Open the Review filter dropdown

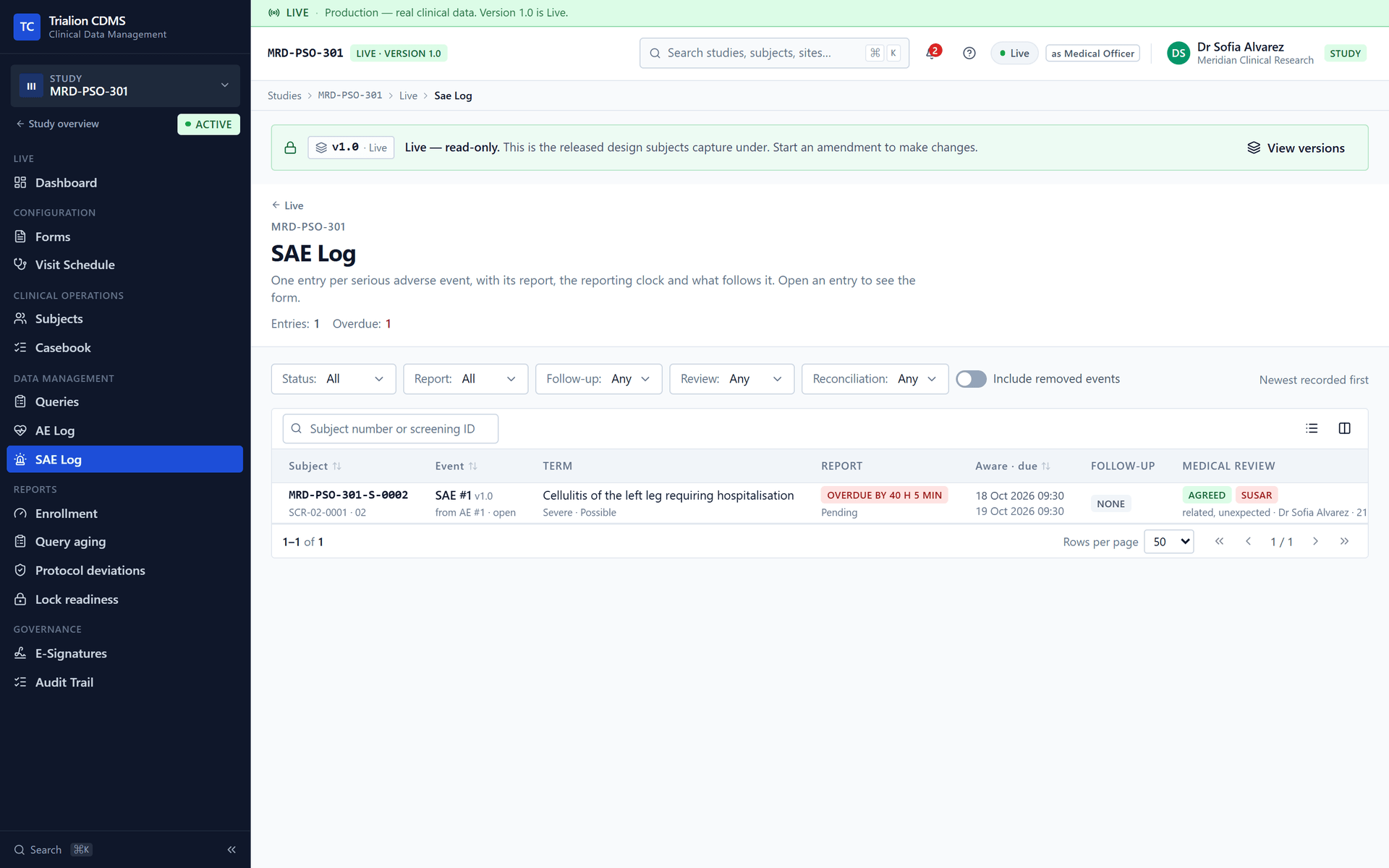732,379
